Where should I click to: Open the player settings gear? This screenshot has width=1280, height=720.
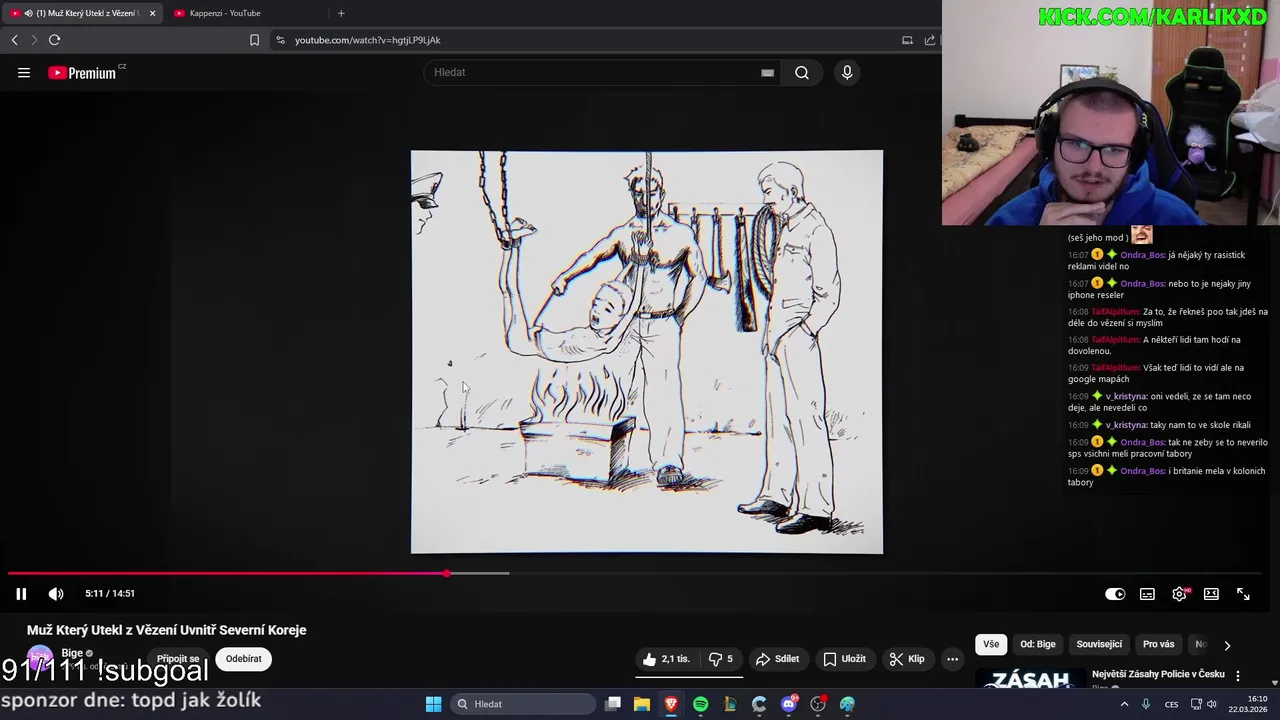click(x=1180, y=594)
